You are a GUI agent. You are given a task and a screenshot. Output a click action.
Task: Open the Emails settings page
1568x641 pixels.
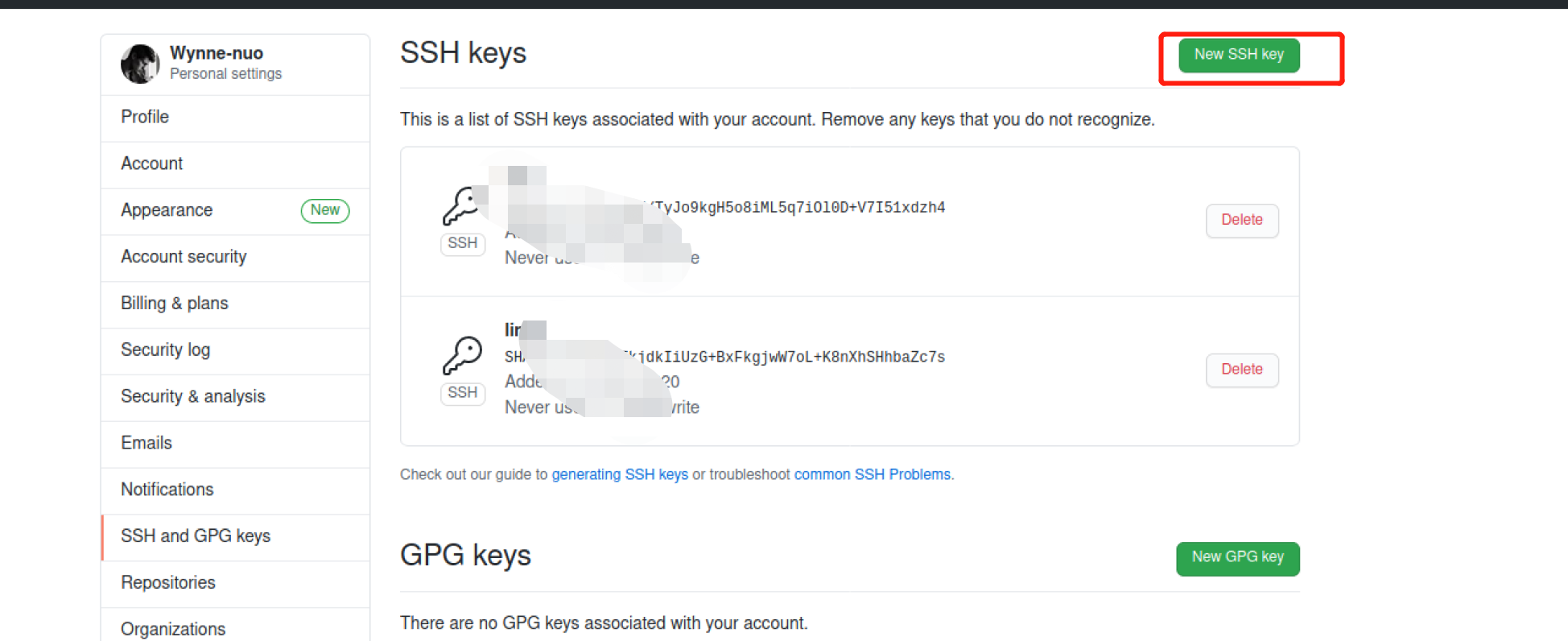146,442
